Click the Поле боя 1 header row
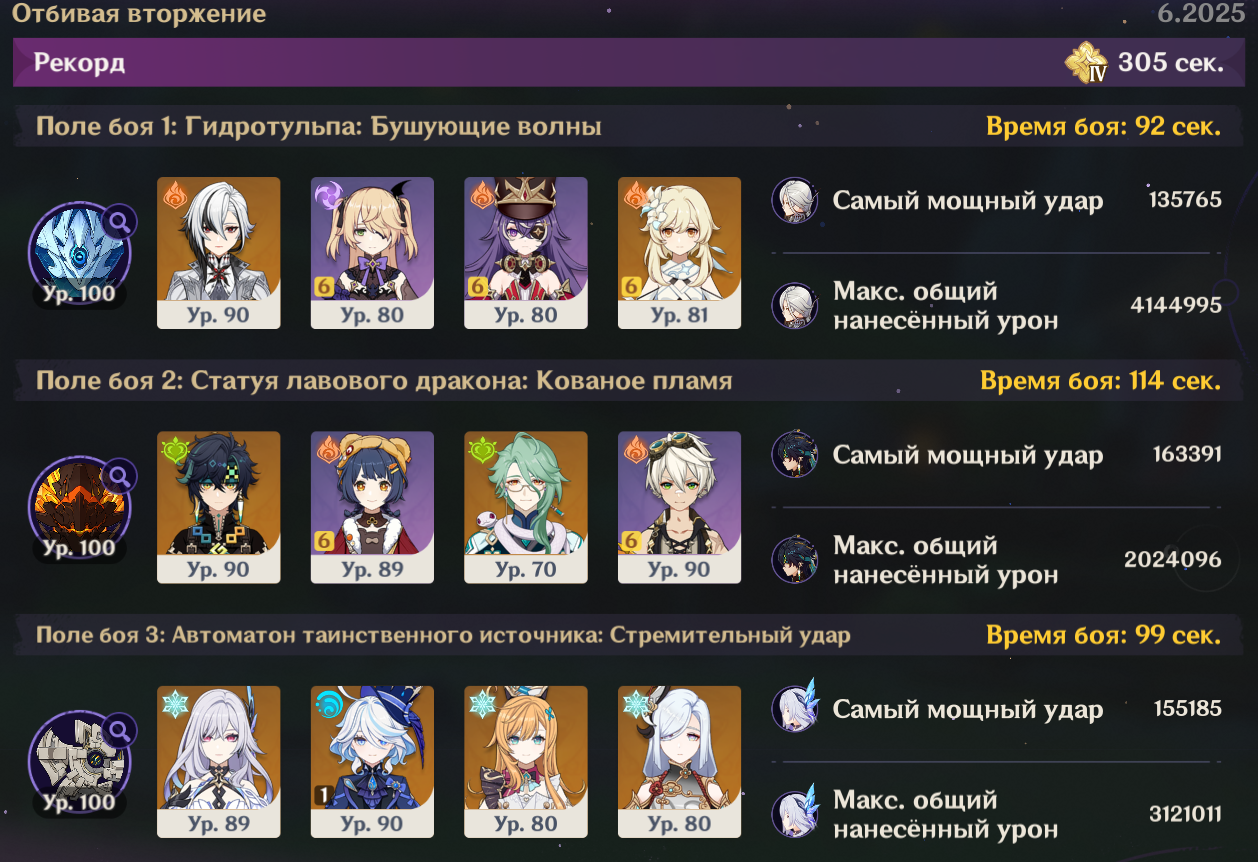 pyautogui.click(x=628, y=127)
